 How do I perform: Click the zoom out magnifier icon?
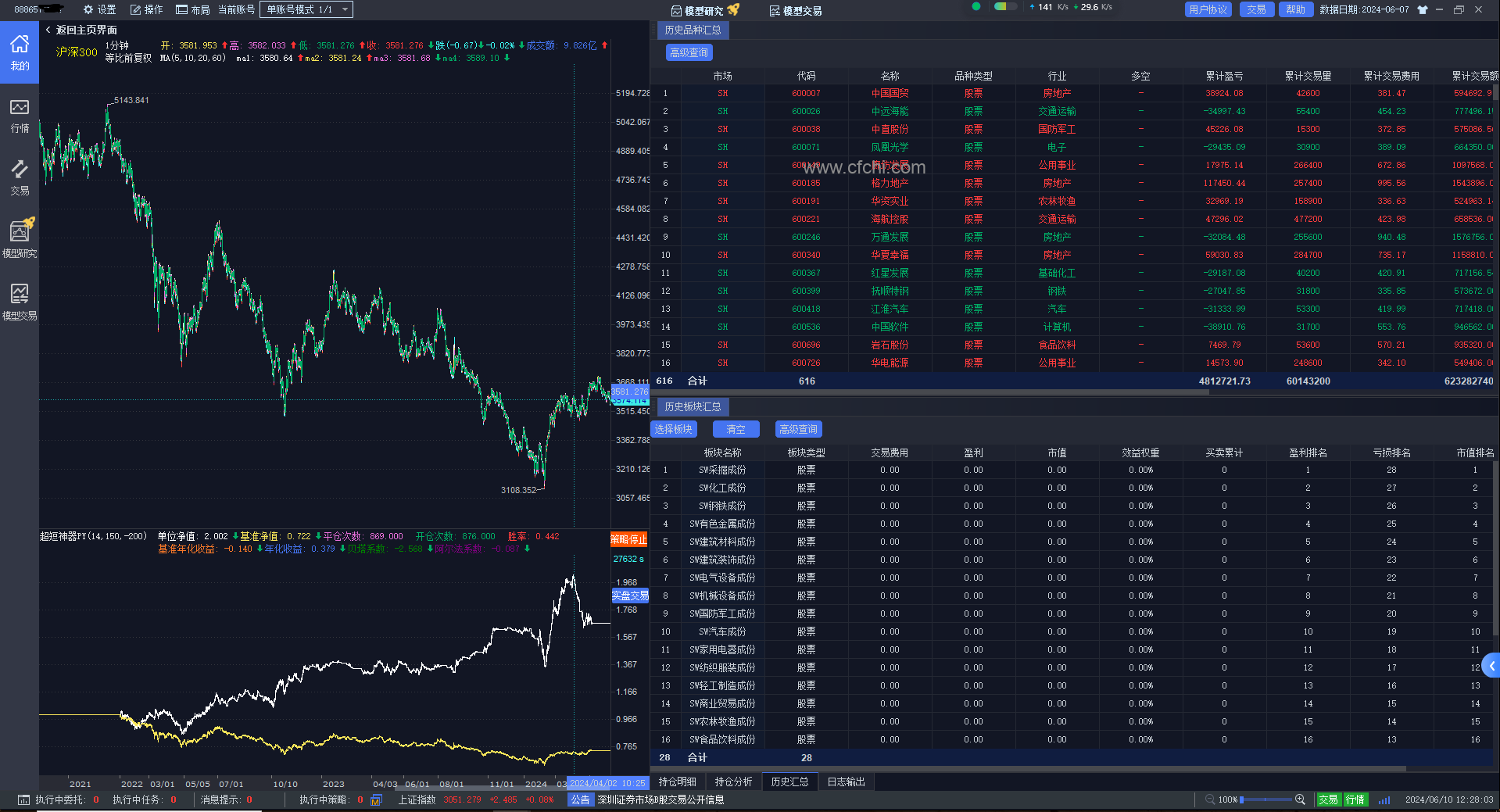[x=1210, y=799]
